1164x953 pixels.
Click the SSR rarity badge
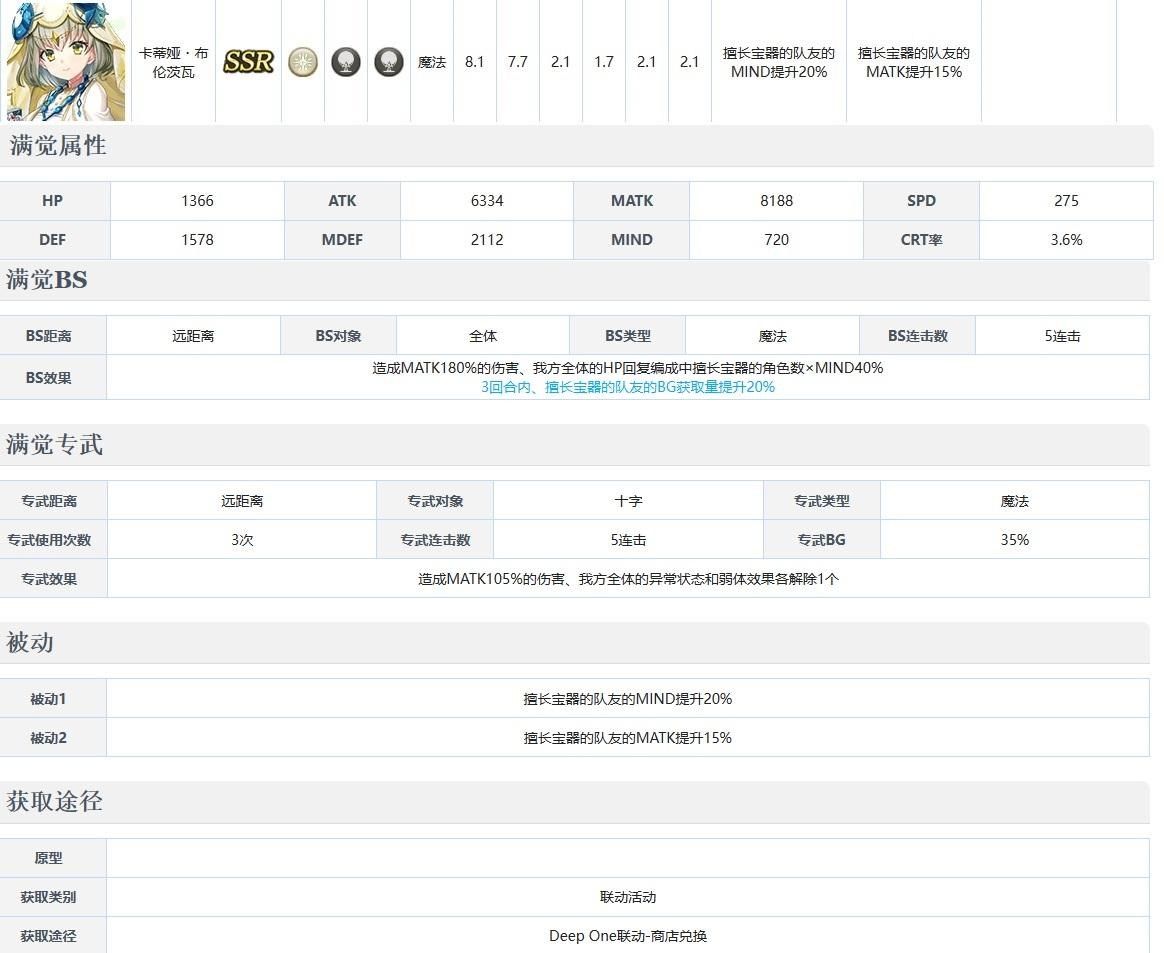(246, 61)
